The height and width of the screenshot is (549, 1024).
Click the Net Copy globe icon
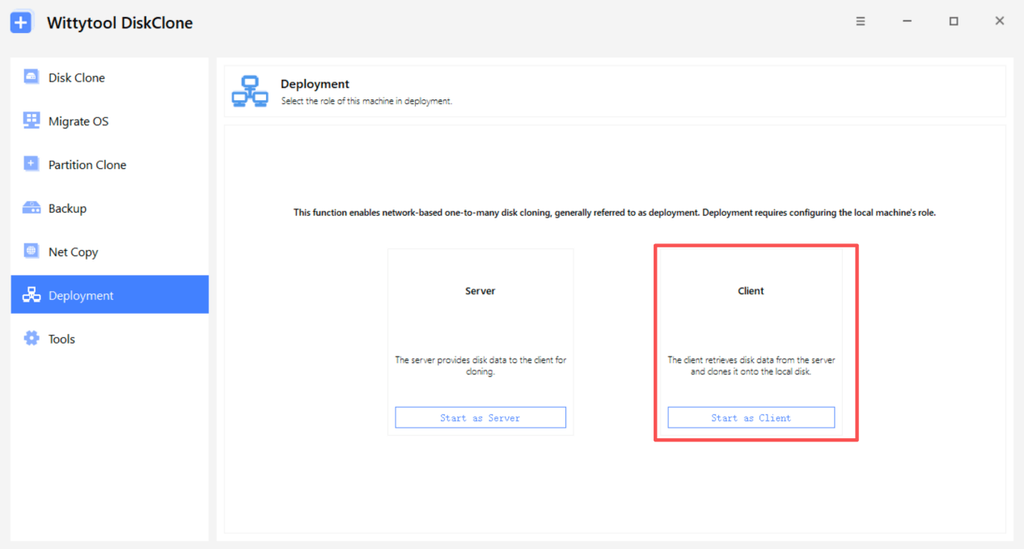[31, 251]
